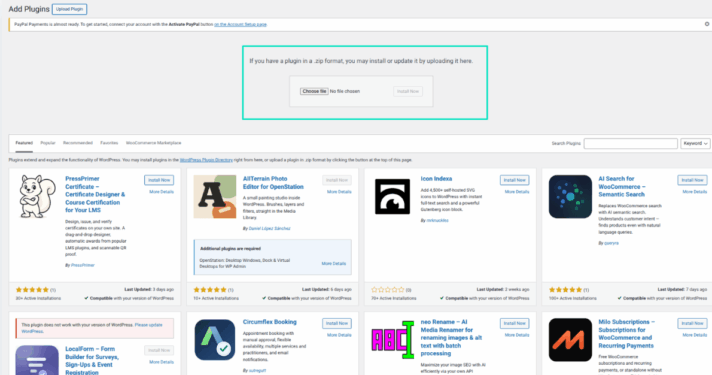Click the disabled Install Now for AllTerrain

tap(337, 180)
